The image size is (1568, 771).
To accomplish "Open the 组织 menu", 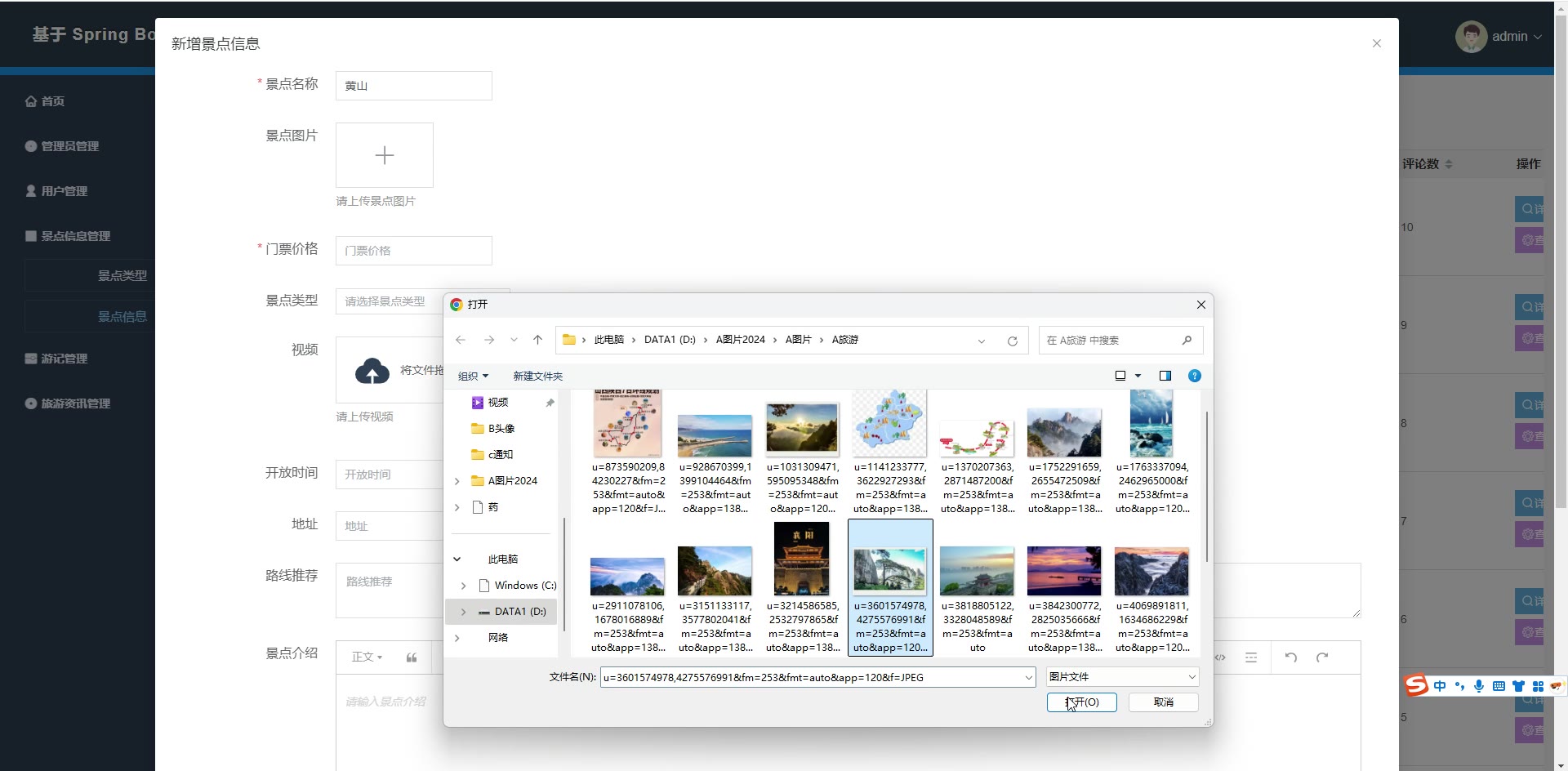I will point(473,377).
